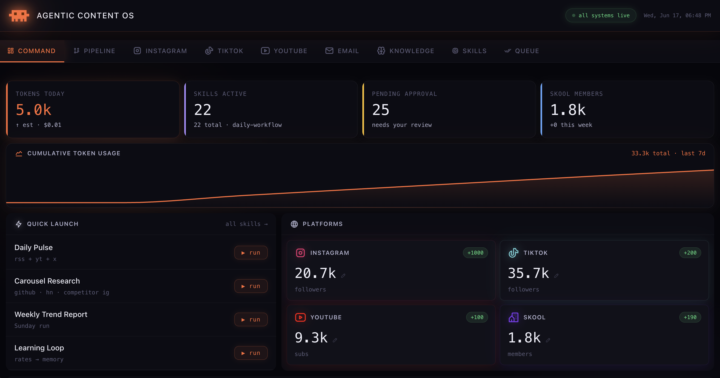
Task: Click the +1000 badge on Instagram card
Action: pos(475,253)
